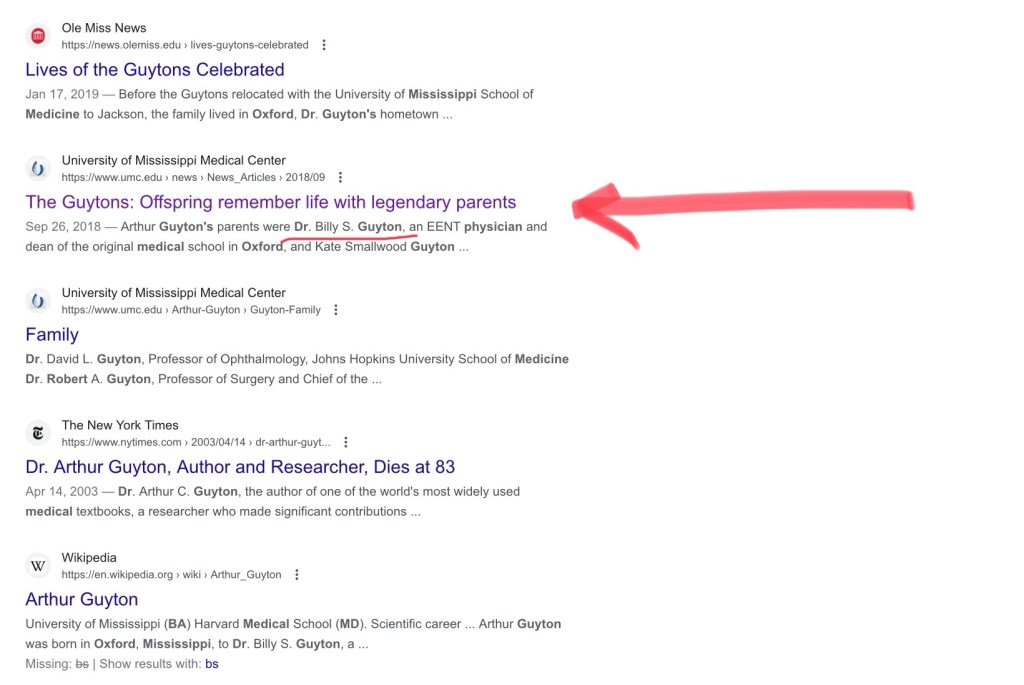Open the three-dot menu for the New York Times result

pyautogui.click(x=346, y=442)
